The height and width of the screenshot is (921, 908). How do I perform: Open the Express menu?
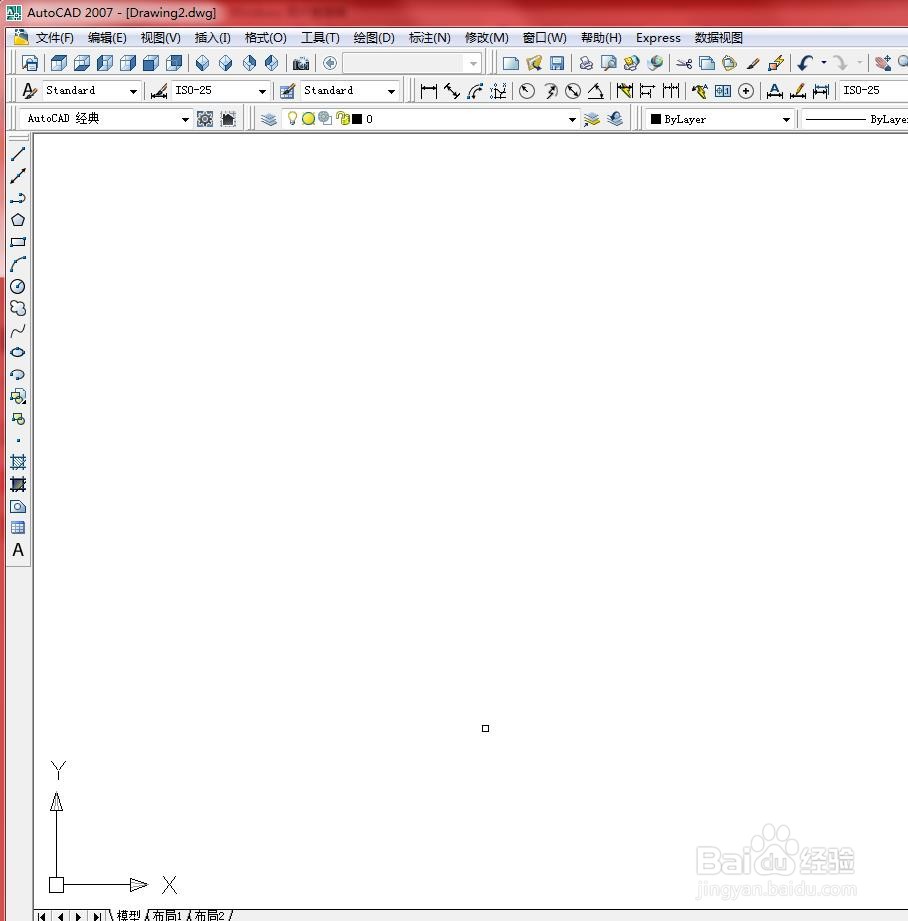click(658, 38)
